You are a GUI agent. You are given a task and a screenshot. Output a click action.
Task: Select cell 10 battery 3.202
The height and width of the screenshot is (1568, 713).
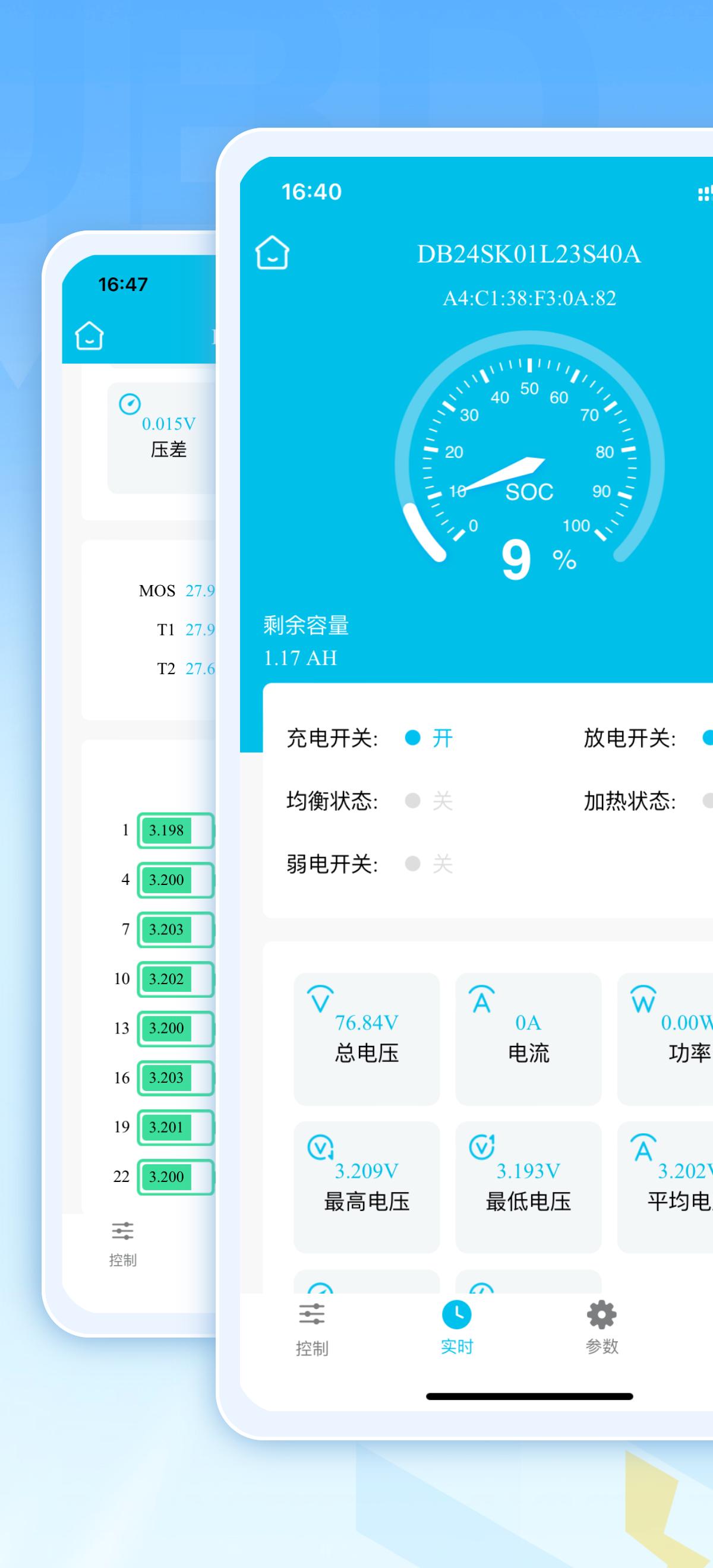point(176,979)
